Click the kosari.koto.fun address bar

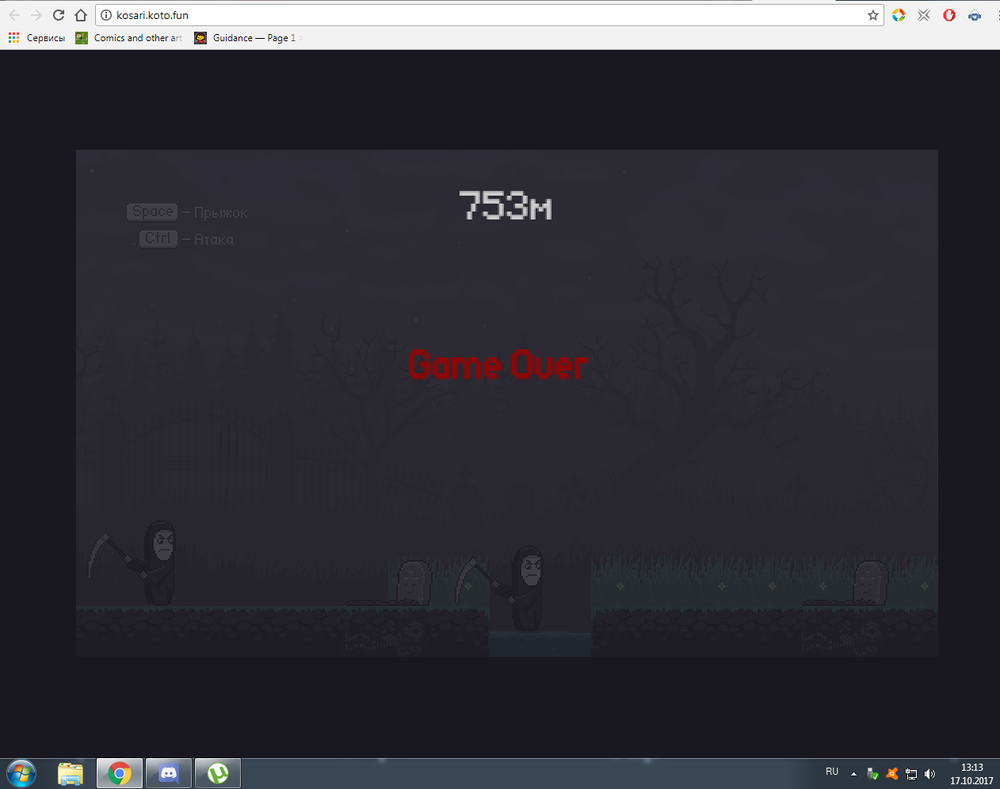pyautogui.click(x=480, y=15)
